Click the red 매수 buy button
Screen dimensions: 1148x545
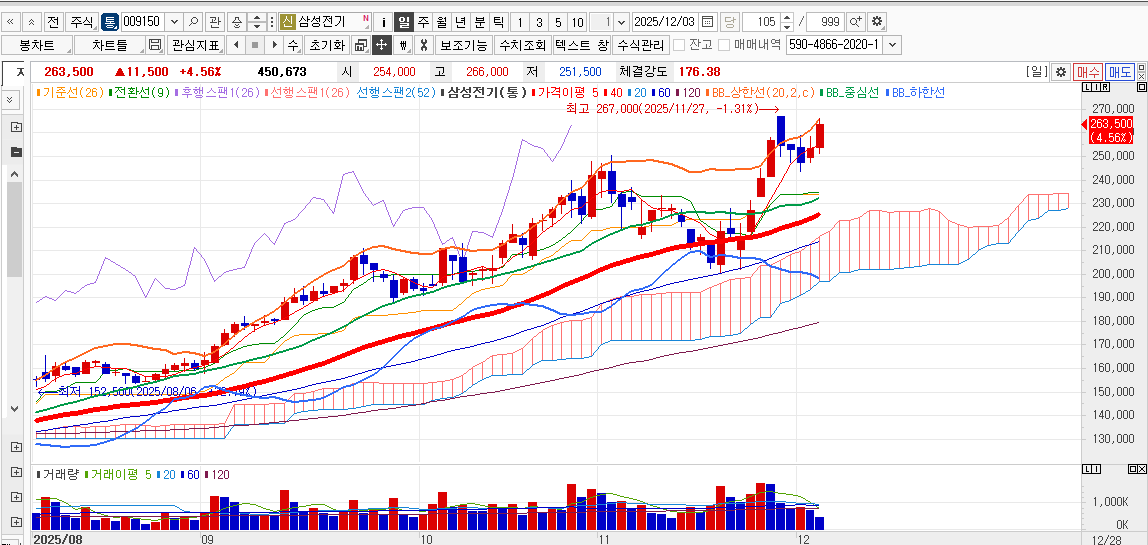point(1087,72)
